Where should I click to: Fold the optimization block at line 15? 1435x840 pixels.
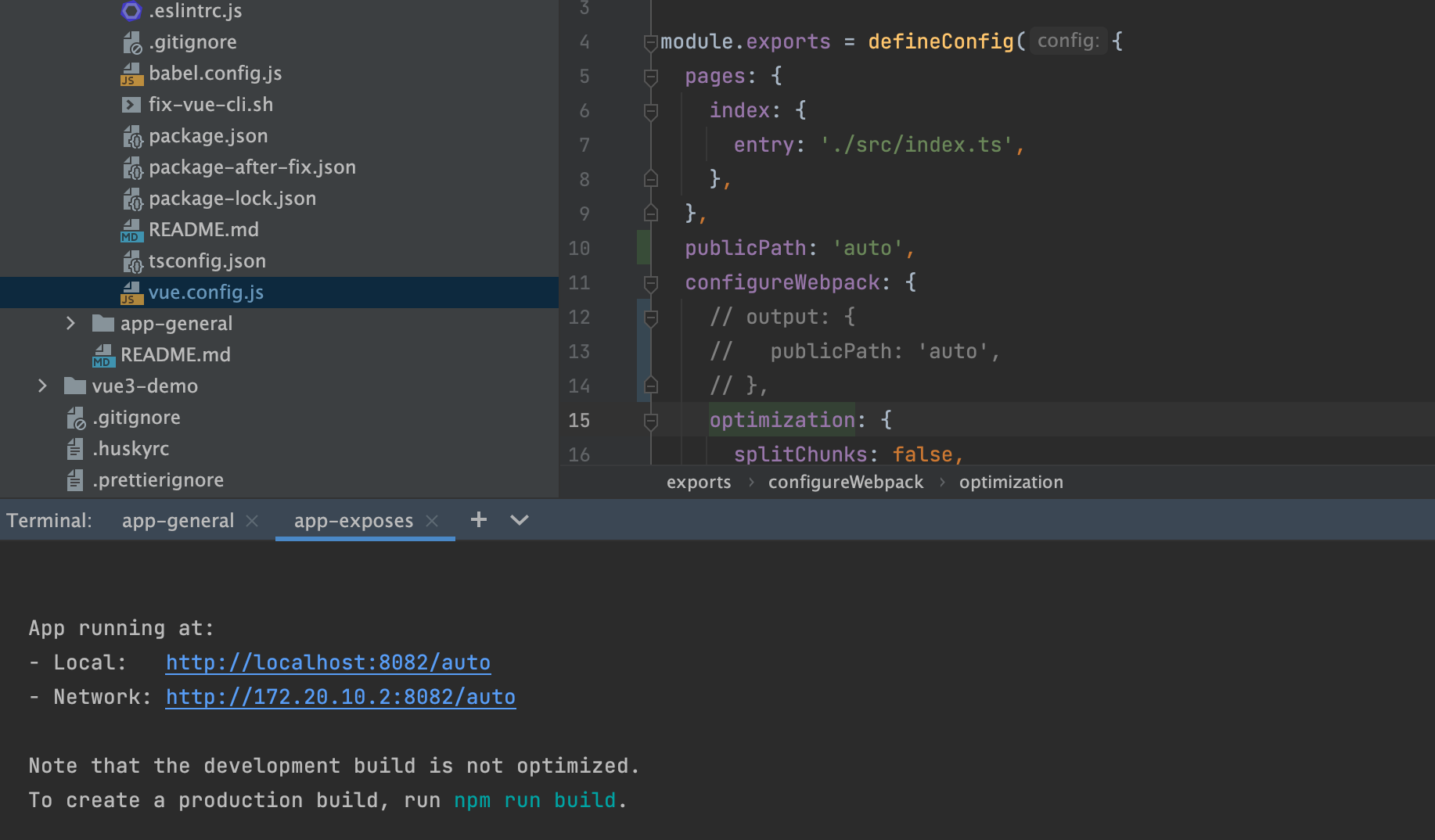[650, 421]
